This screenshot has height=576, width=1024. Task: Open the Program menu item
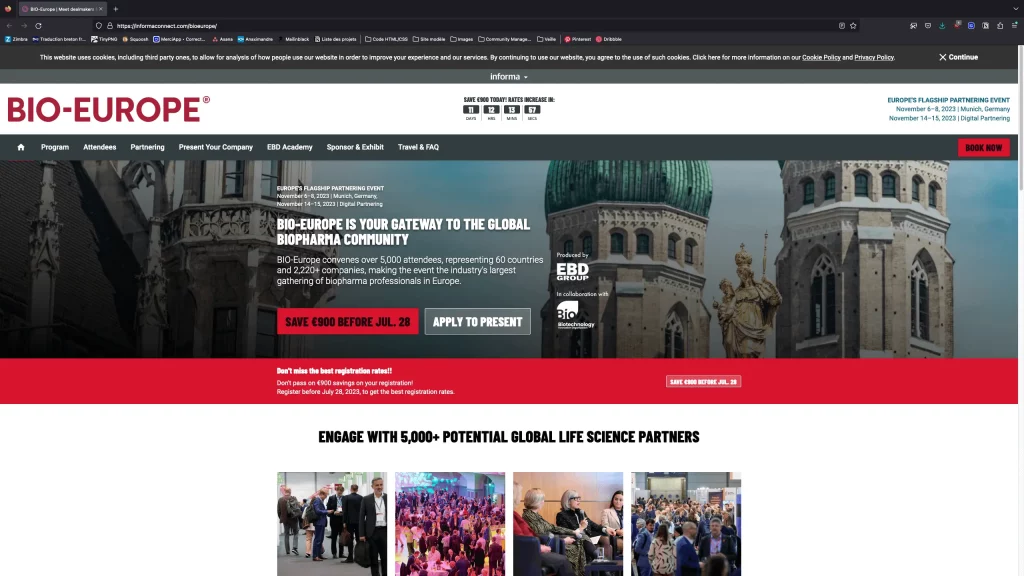[55, 147]
